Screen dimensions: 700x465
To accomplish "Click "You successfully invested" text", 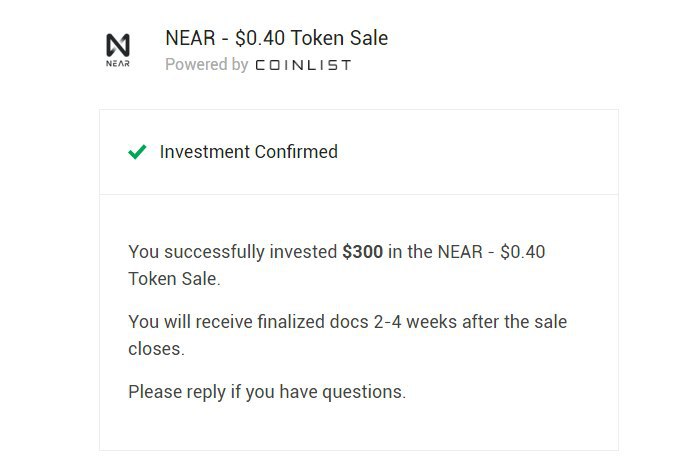I will (x=233, y=252).
